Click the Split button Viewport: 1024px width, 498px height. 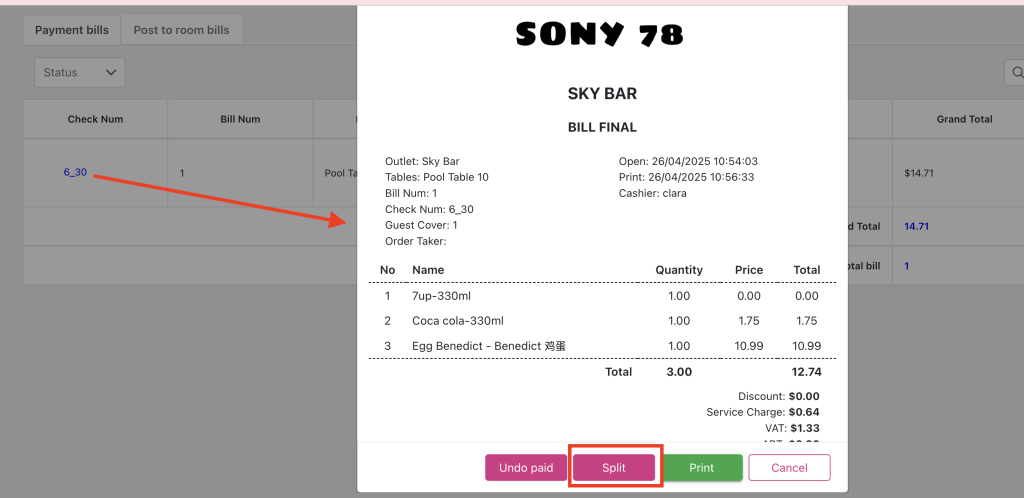[614, 468]
